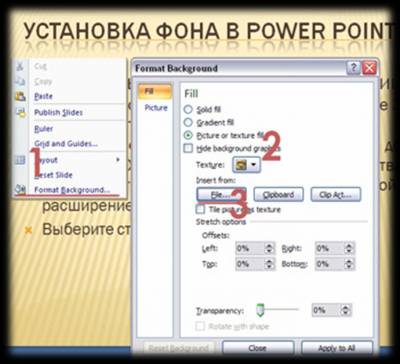Select the Solid fill radio button
The image size is (400, 364).
pos(189,109)
